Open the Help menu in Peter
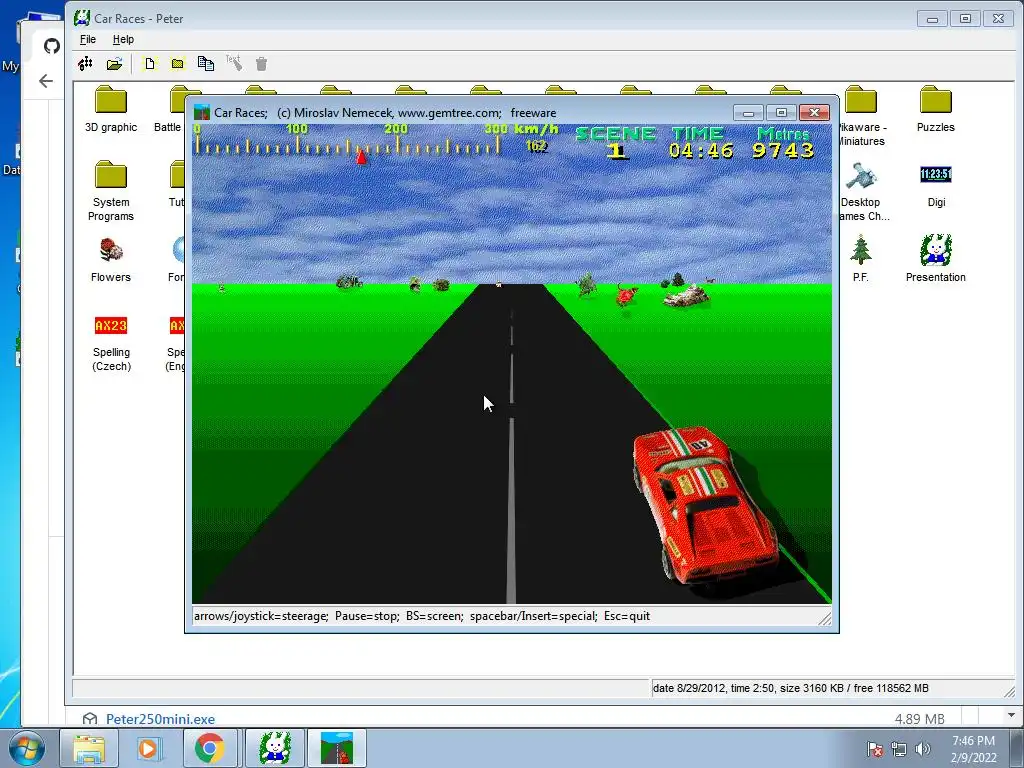The image size is (1024, 768). (123, 39)
